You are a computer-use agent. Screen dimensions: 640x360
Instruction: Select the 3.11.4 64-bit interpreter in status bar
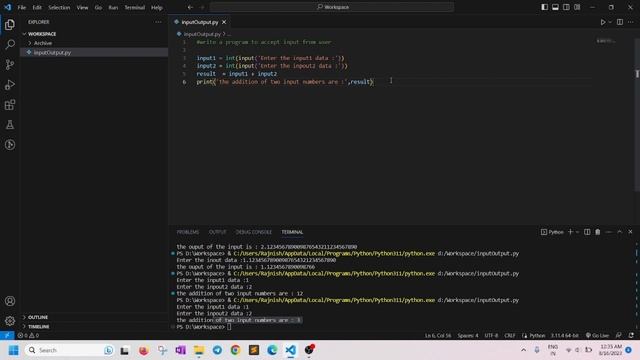(564, 336)
